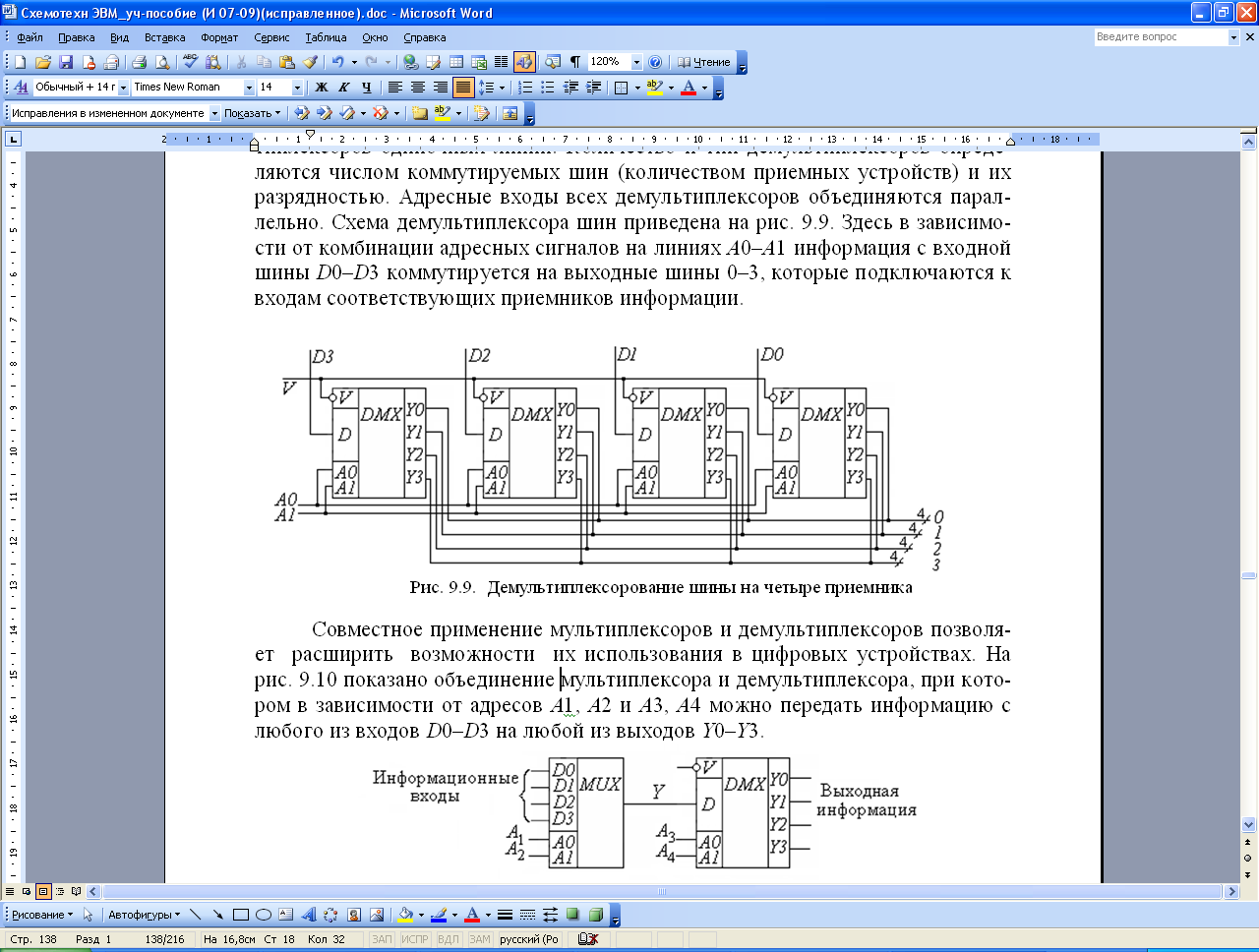This screenshot has width=1259, height=952.
Task: Switch to Outline view button
Action: click(60, 892)
